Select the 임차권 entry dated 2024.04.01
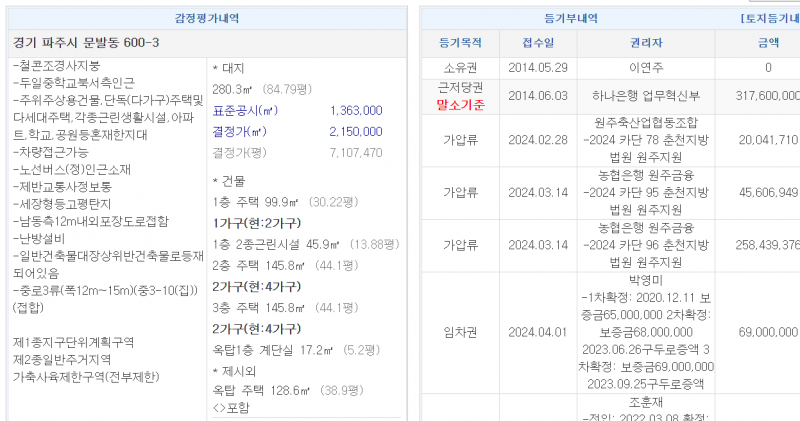 [460, 332]
